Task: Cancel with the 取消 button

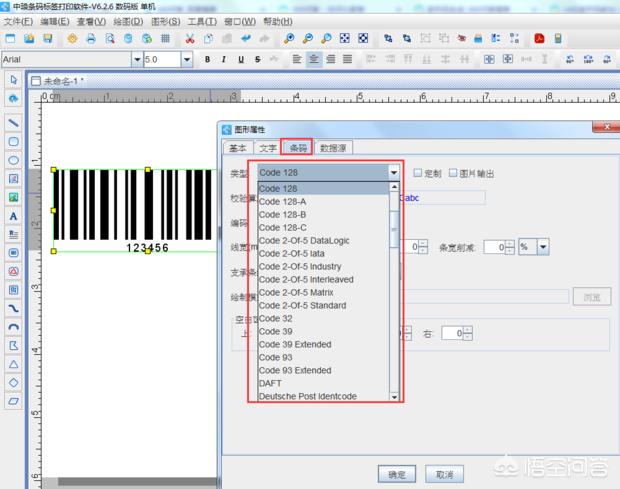Action: point(444,474)
